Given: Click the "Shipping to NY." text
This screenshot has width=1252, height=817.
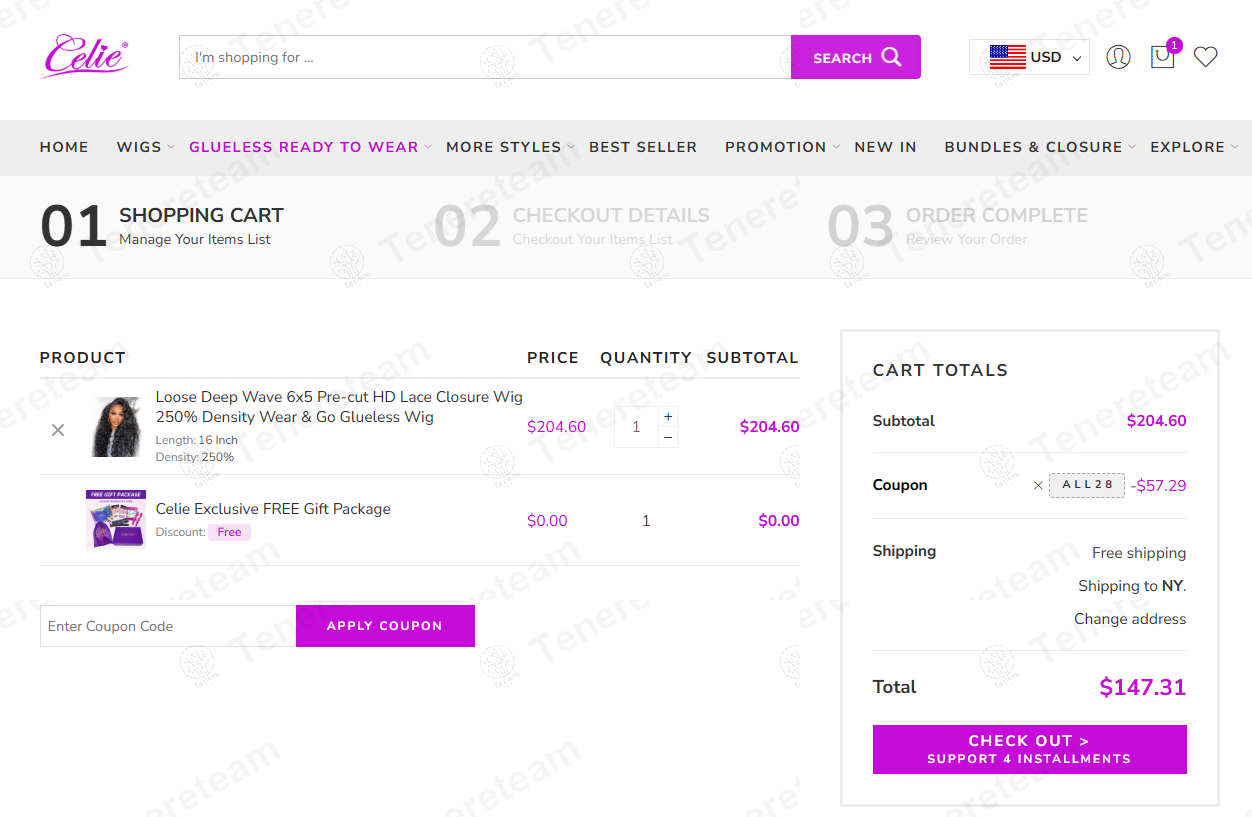Looking at the screenshot, I should coord(1132,586).
